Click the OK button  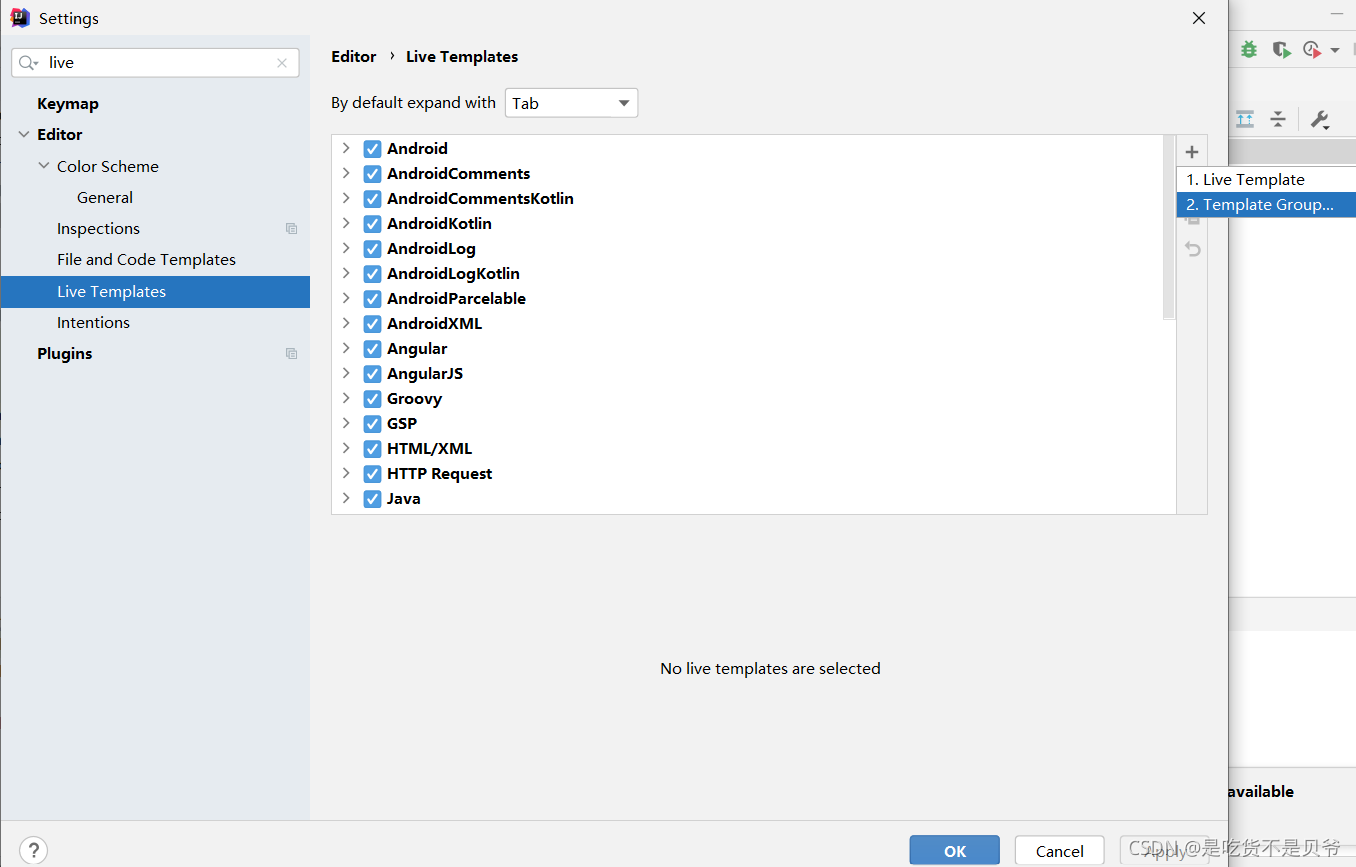click(x=955, y=851)
